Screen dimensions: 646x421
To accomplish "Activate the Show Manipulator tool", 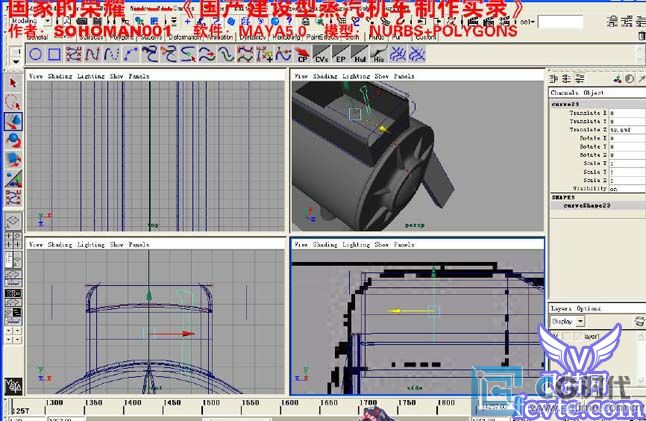I will [13, 179].
